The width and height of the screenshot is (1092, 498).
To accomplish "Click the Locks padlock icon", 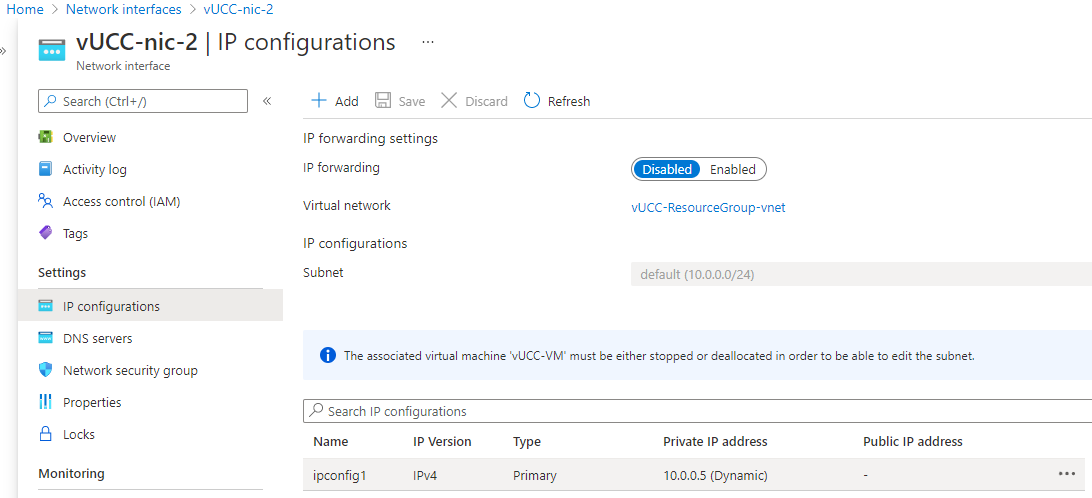I will pos(45,434).
